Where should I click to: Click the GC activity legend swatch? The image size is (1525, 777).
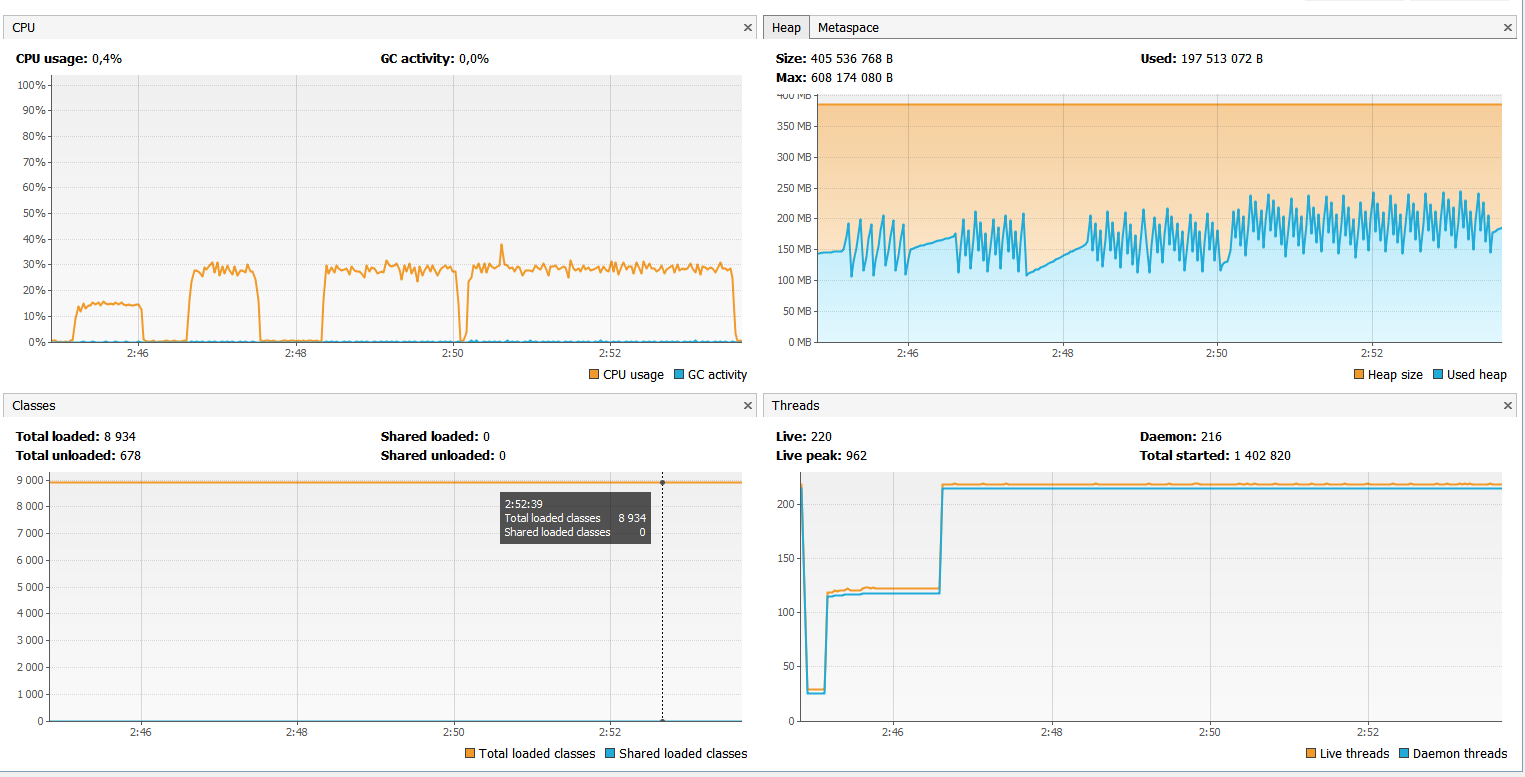(x=679, y=375)
